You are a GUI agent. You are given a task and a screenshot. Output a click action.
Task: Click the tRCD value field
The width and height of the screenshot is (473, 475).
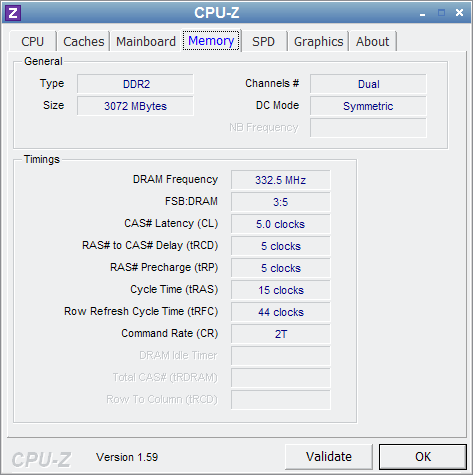click(x=281, y=246)
